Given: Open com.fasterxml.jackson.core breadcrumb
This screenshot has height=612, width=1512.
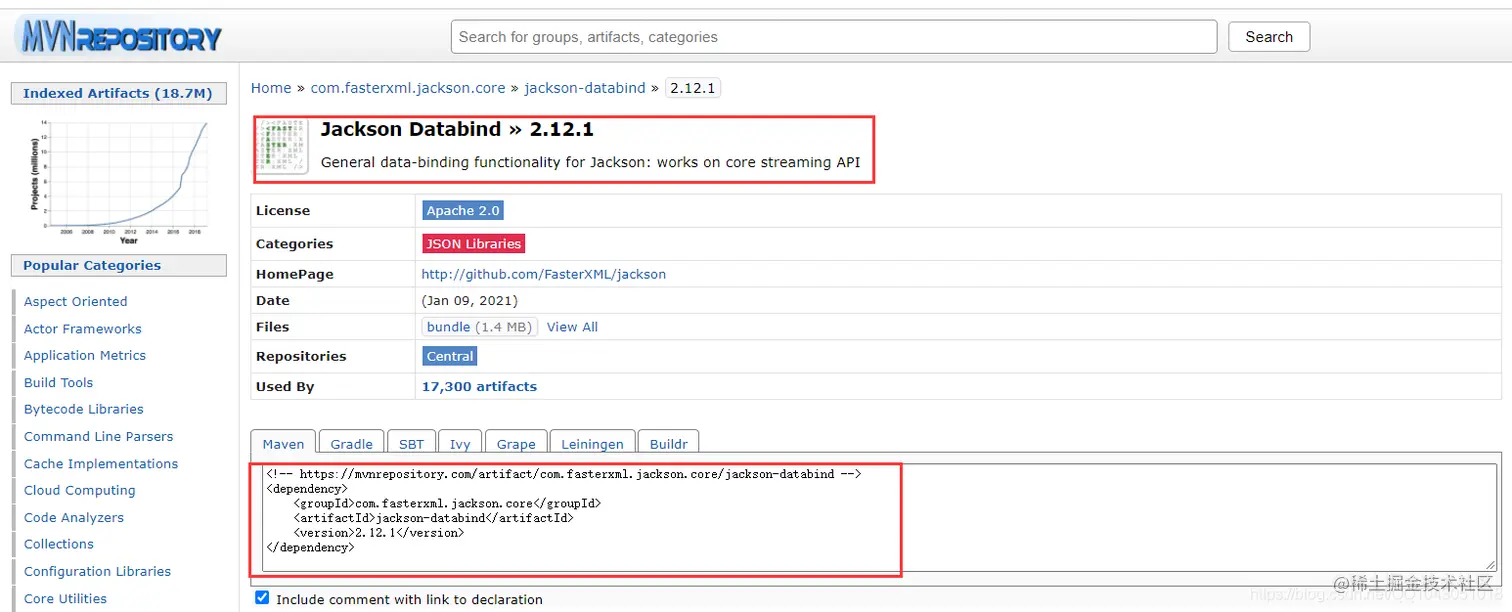Looking at the screenshot, I should click(408, 88).
